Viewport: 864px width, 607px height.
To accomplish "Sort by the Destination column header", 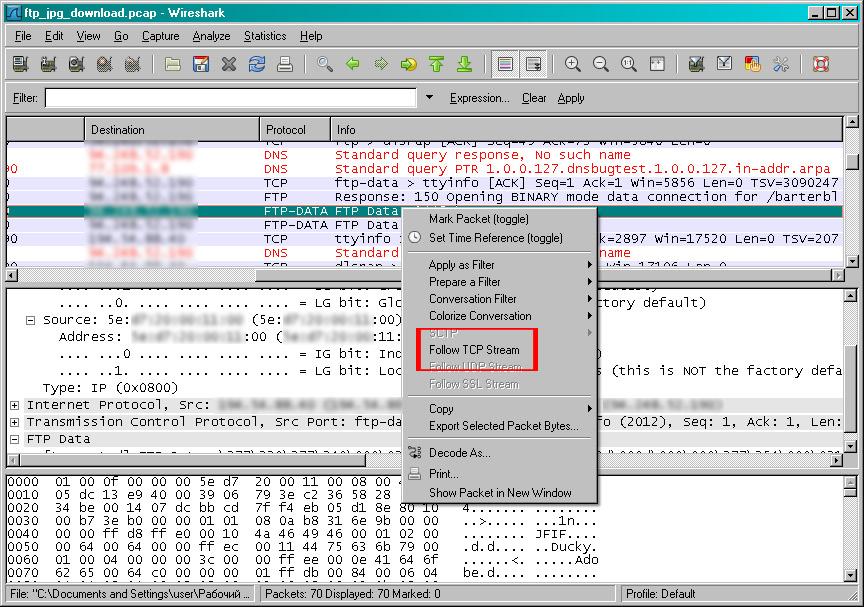I will 172,130.
